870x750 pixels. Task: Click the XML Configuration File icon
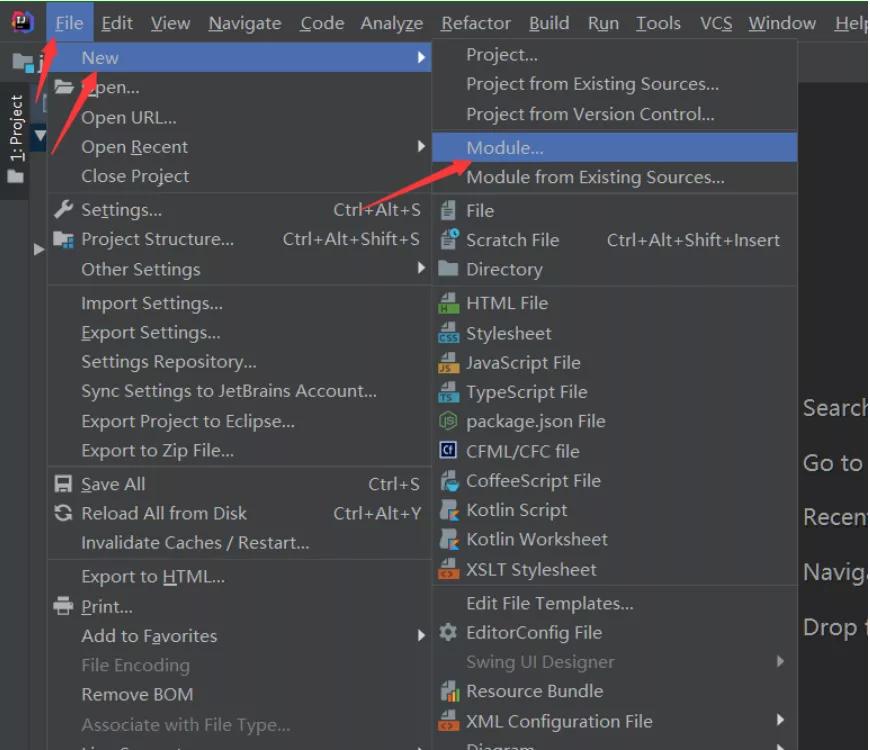click(x=448, y=721)
